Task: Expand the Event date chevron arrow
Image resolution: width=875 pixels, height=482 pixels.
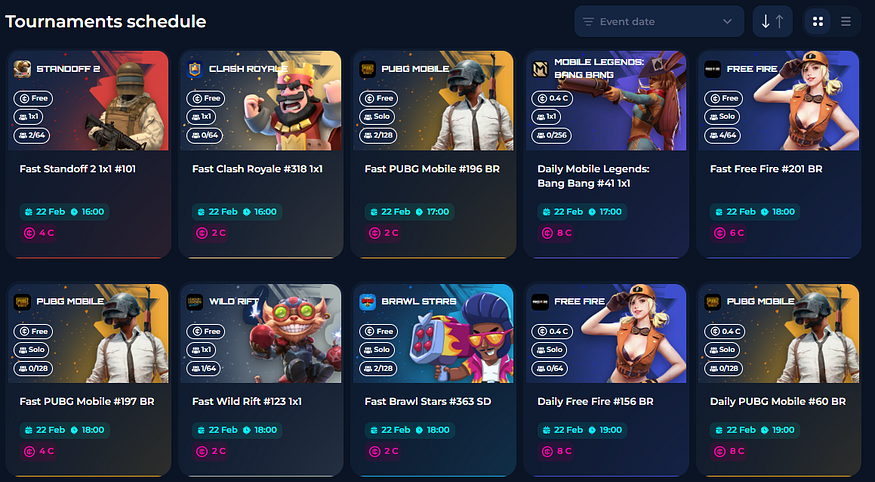Action: tap(727, 22)
